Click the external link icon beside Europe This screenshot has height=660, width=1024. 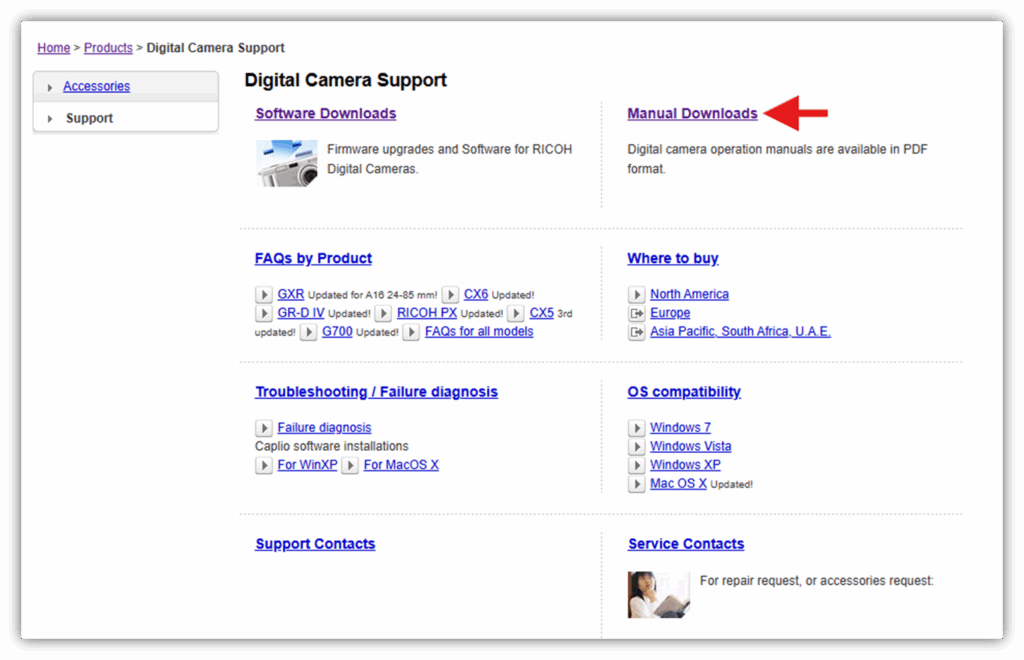[637, 313]
